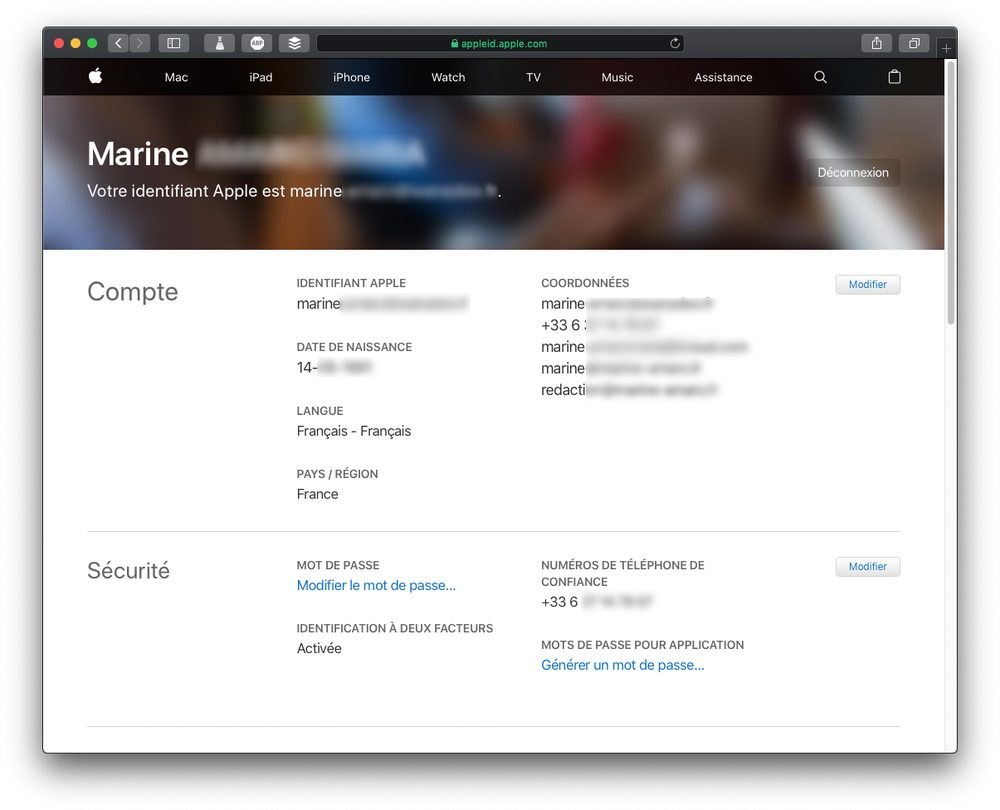1000x810 pixels.
Task: Click the Share icon in the toolbar
Action: pos(877,43)
